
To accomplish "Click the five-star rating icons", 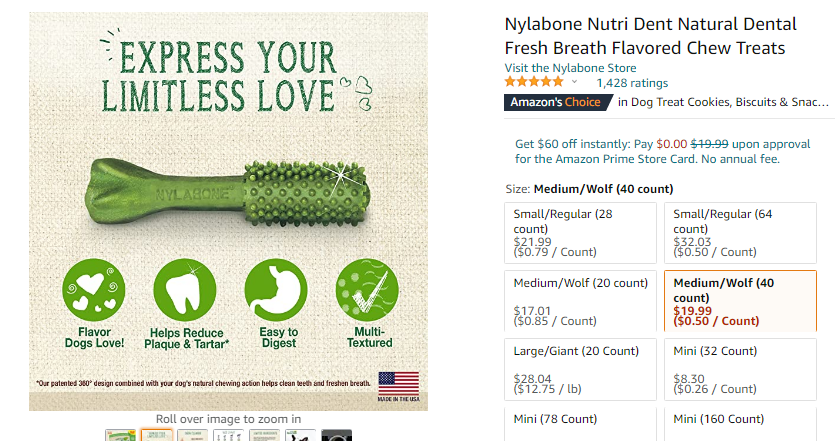I will (x=535, y=83).
